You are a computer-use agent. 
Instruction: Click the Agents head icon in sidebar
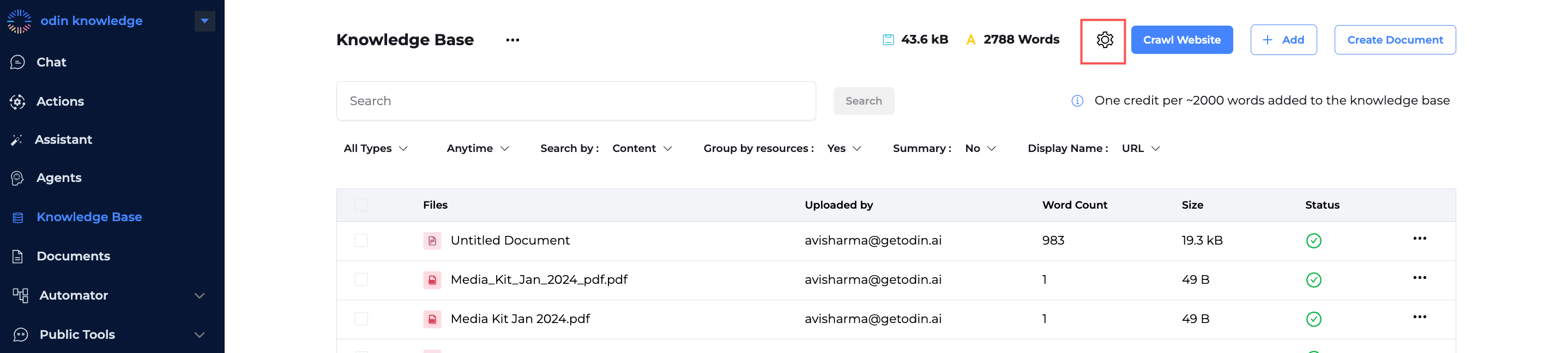[x=17, y=178]
